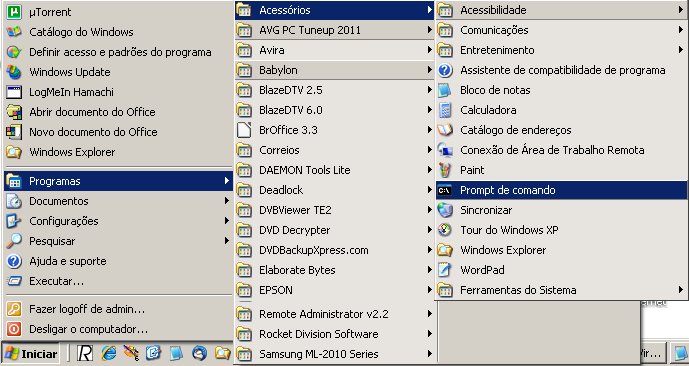Launch Internet Explorer from quick launch bar

109,353
